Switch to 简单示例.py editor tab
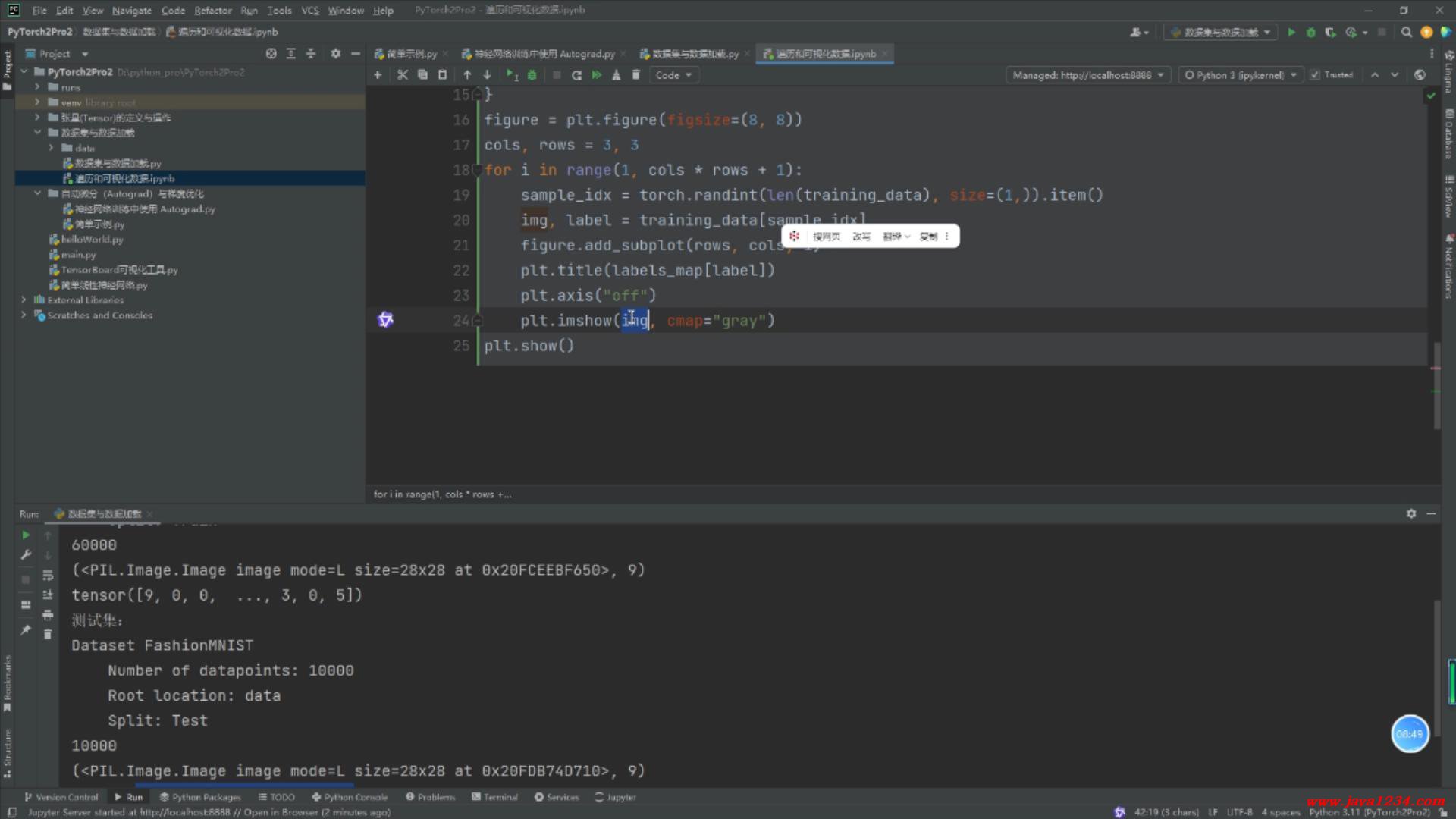This screenshot has height=819, width=1456. [411, 54]
